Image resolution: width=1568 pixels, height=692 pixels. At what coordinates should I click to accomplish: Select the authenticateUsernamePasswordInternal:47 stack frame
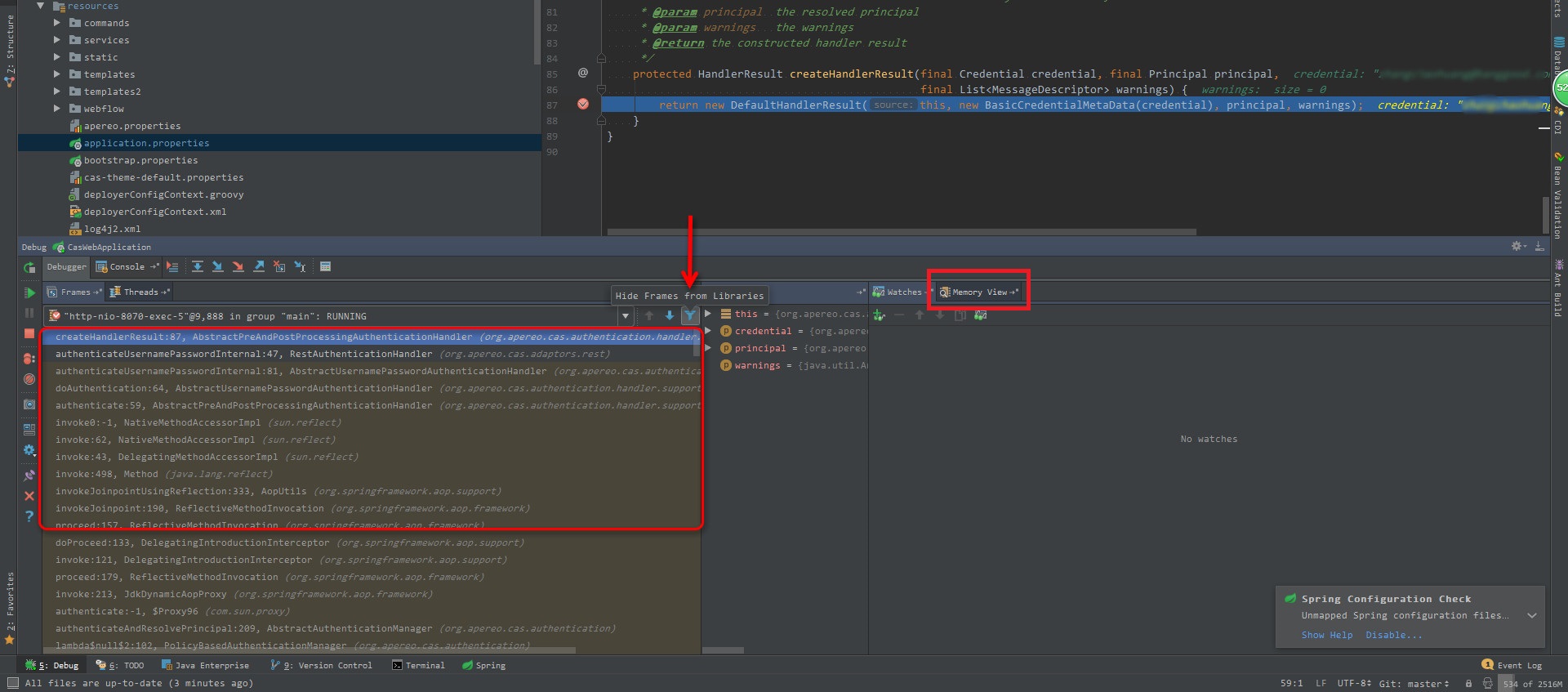243,354
